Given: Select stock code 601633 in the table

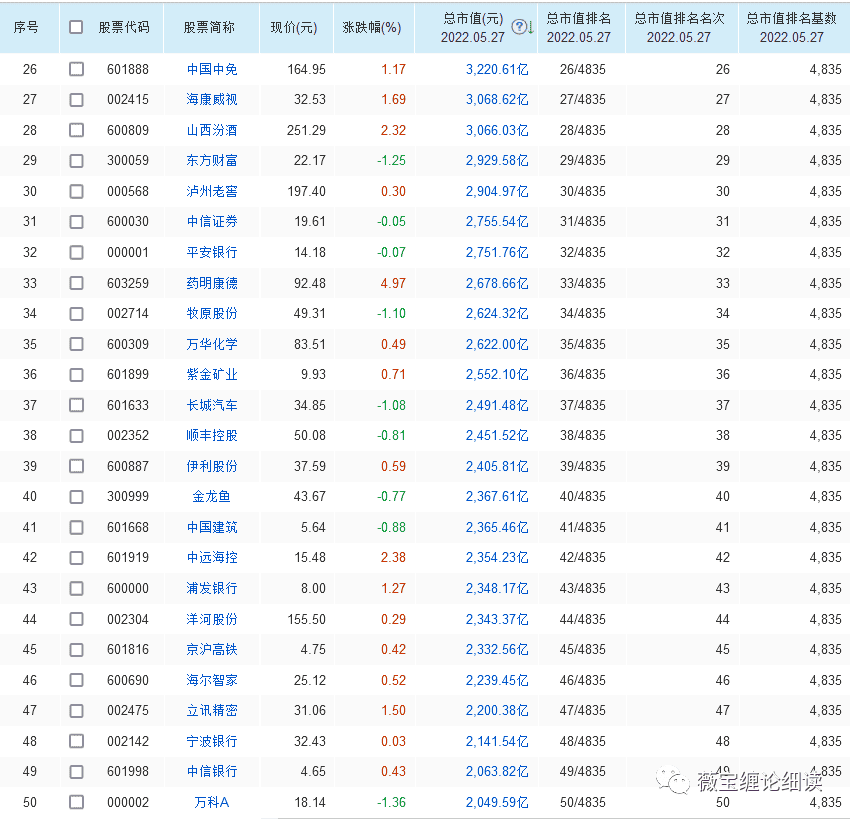Looking at the screenshot, I should (128, 405).
